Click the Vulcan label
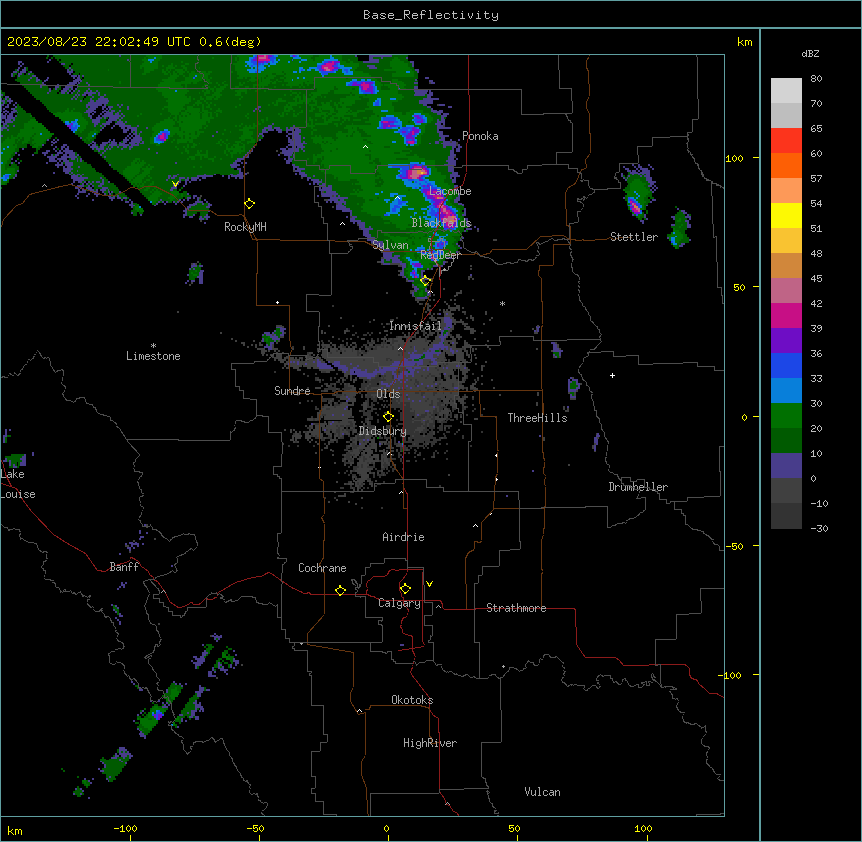 pos(542,792)
